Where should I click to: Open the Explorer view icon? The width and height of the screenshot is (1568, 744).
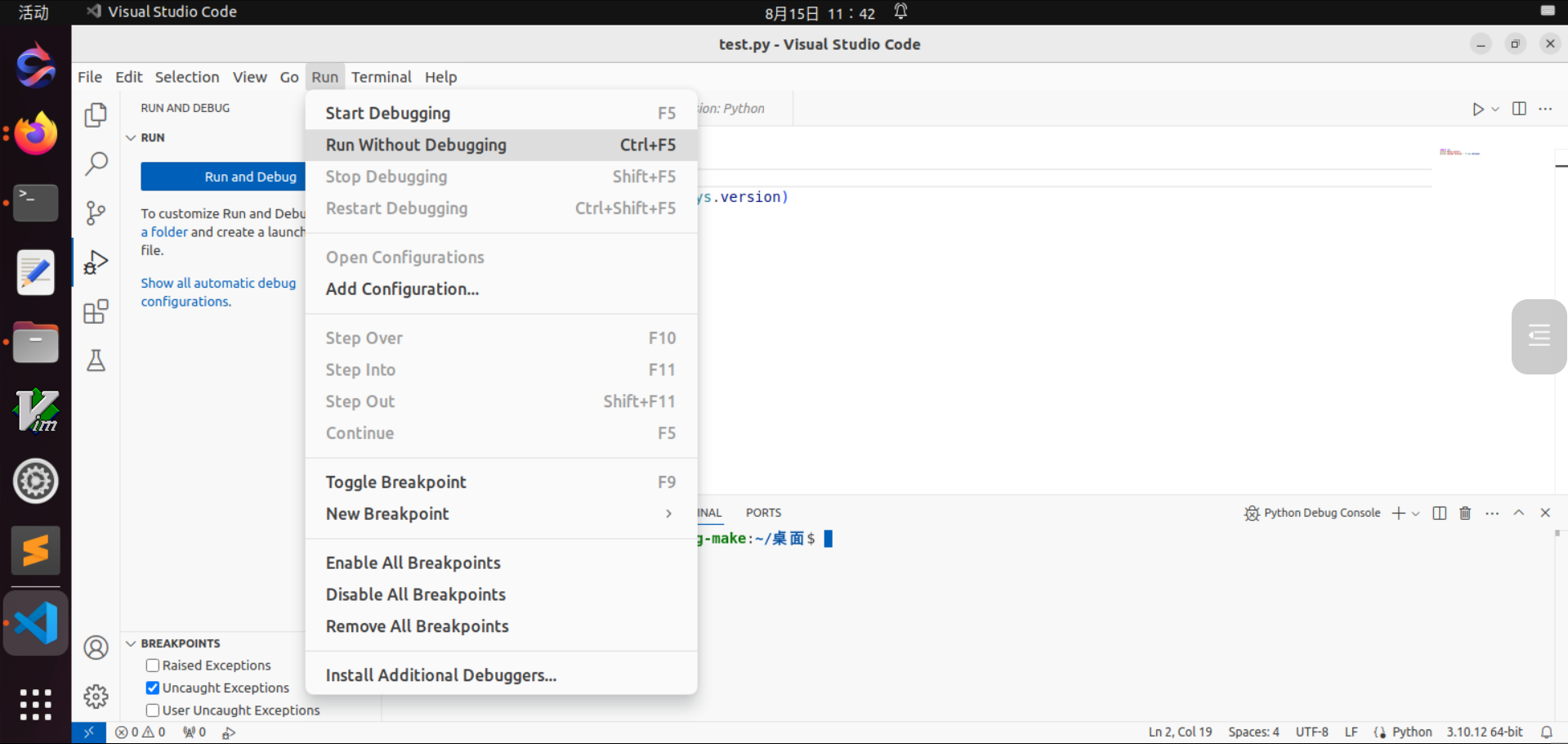[x=96, y=115]
